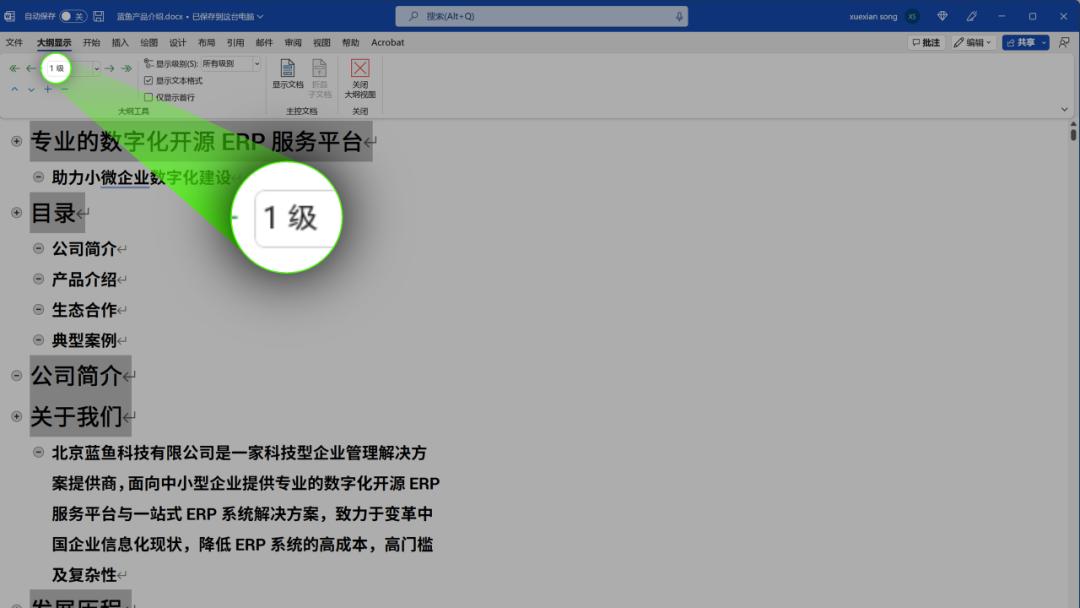Click the 批注 comments button

(927, 42)
